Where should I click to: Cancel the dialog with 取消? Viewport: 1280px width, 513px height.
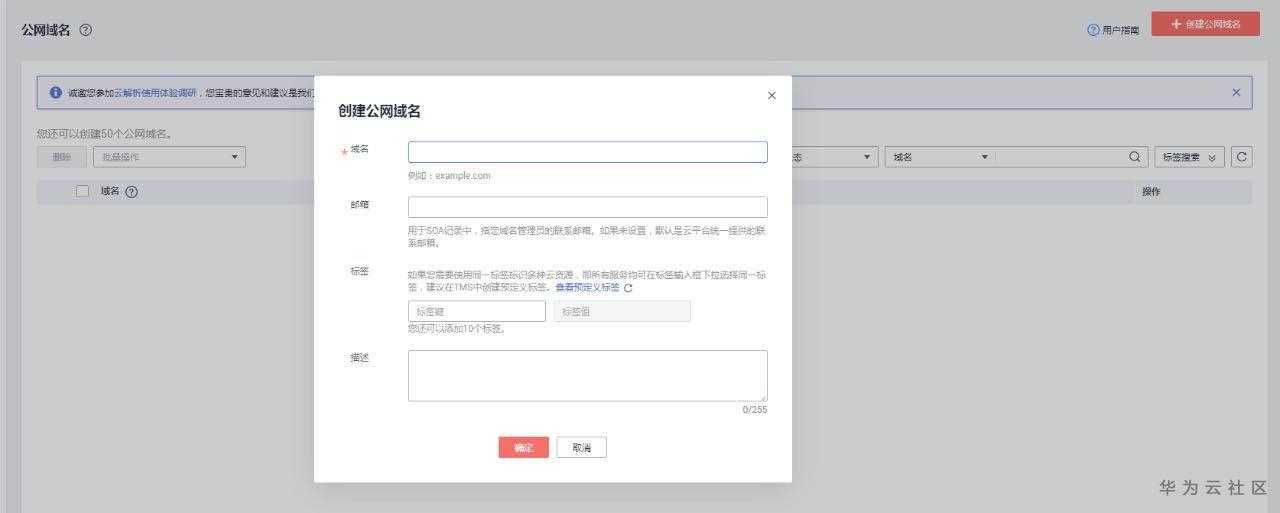tap(582, 448)
